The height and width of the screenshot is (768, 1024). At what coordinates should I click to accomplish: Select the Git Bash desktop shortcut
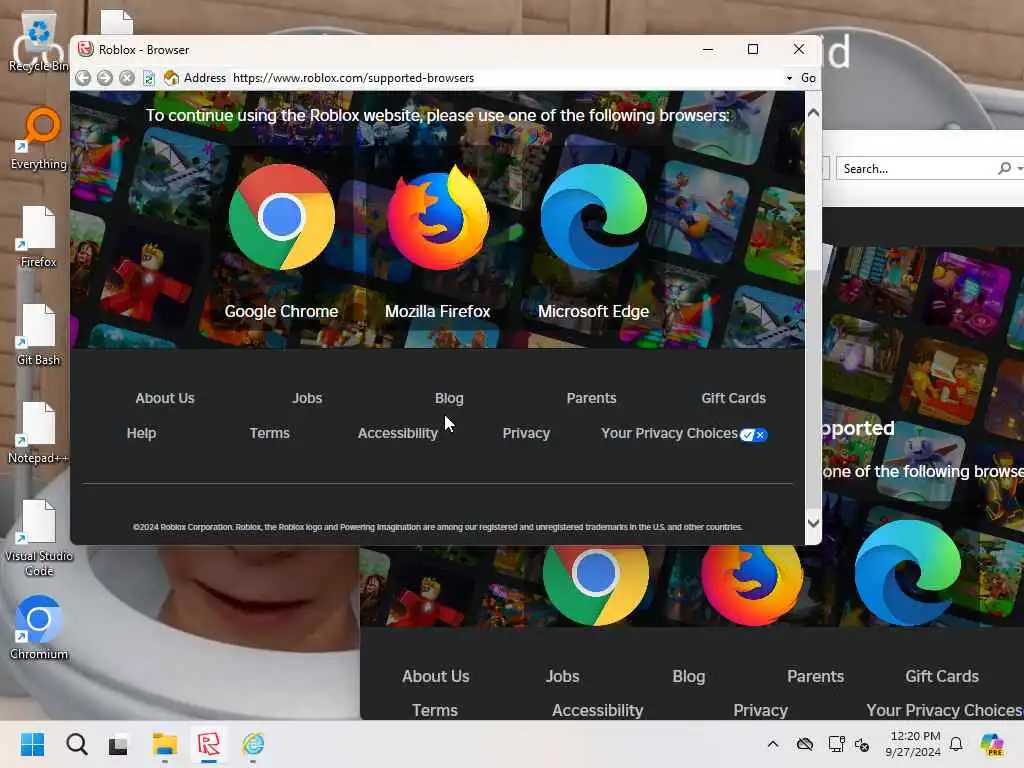coord(39,334)
